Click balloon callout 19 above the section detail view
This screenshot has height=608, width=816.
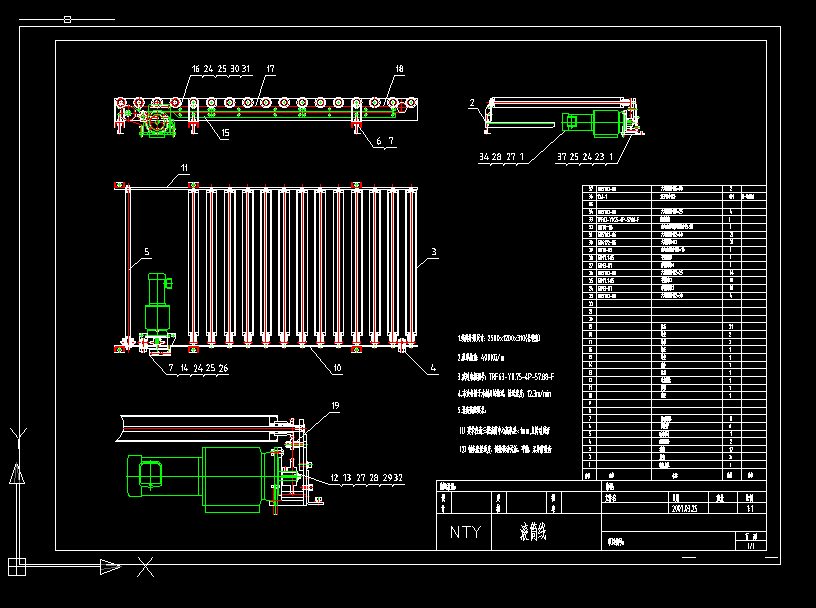coord(335,406)
